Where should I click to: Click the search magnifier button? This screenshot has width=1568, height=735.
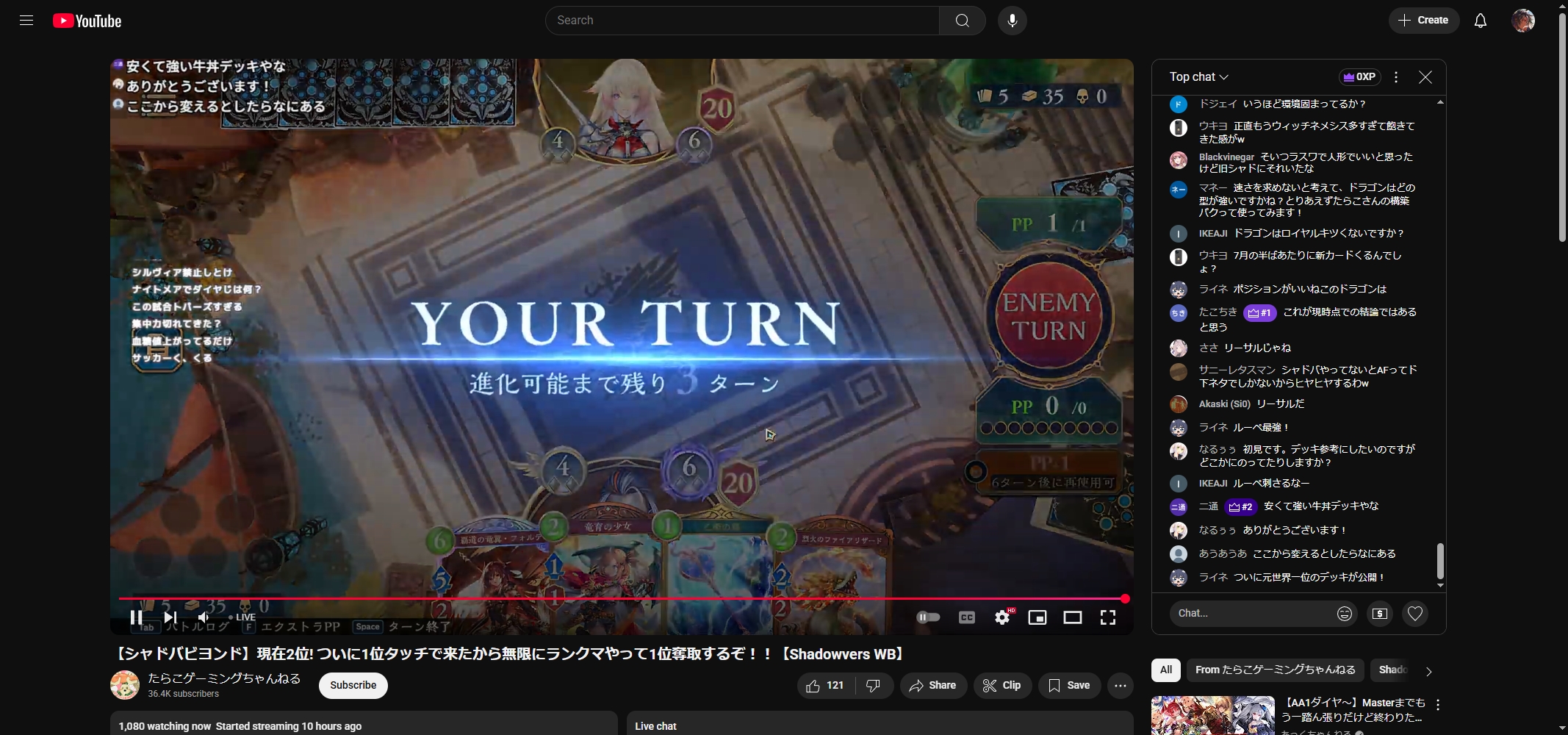pyautogui.click(x=962, y=21)
